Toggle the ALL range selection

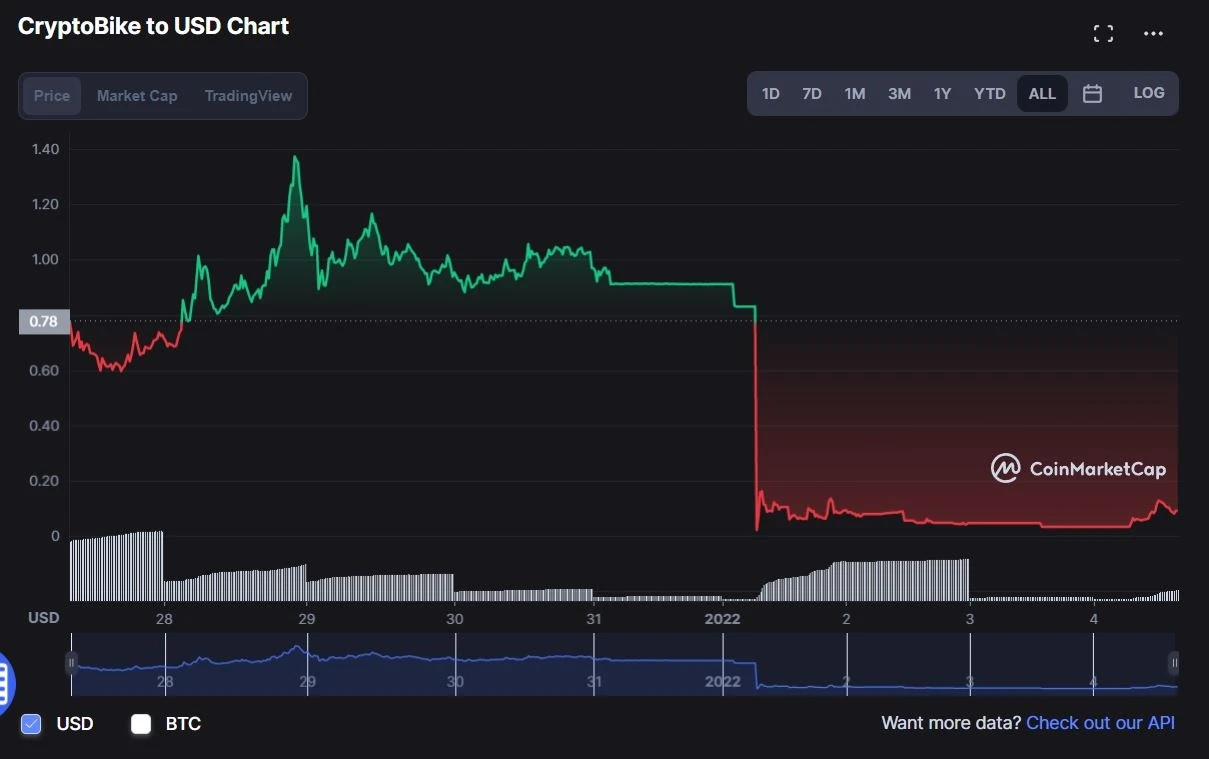[1041, 92]
